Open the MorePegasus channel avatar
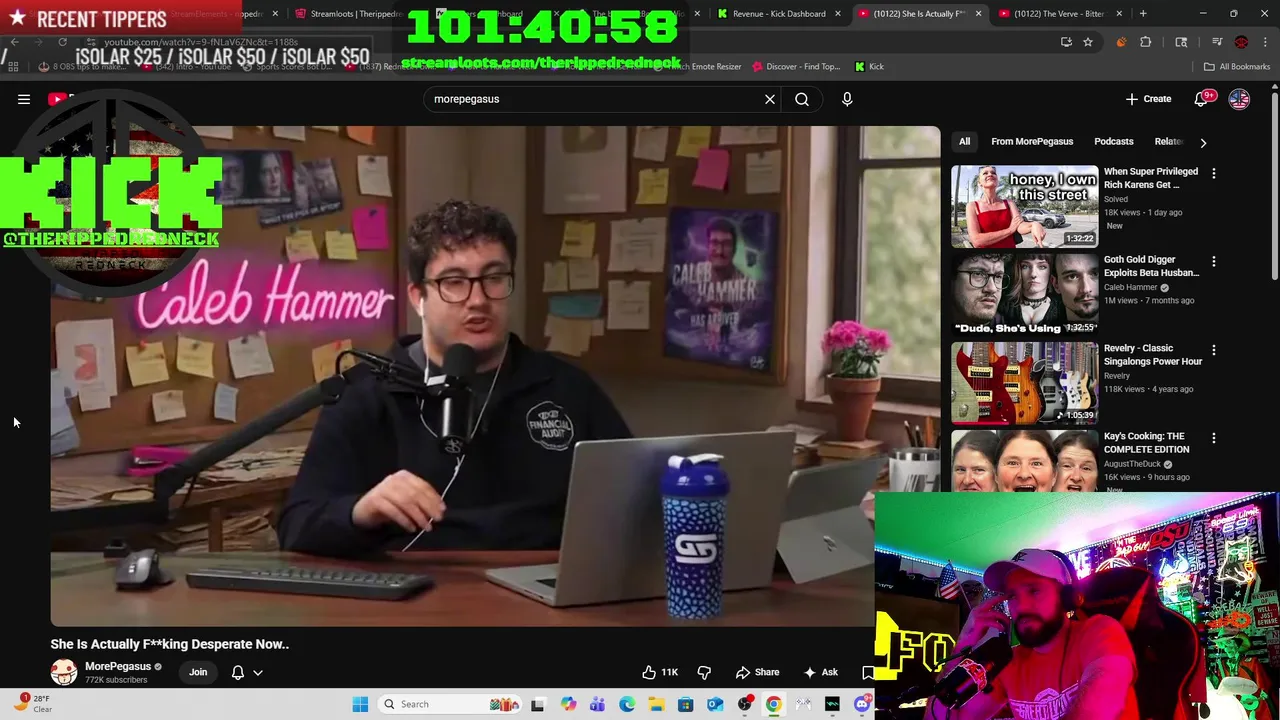Screen dimensions: 1280x720 point(64,672)
